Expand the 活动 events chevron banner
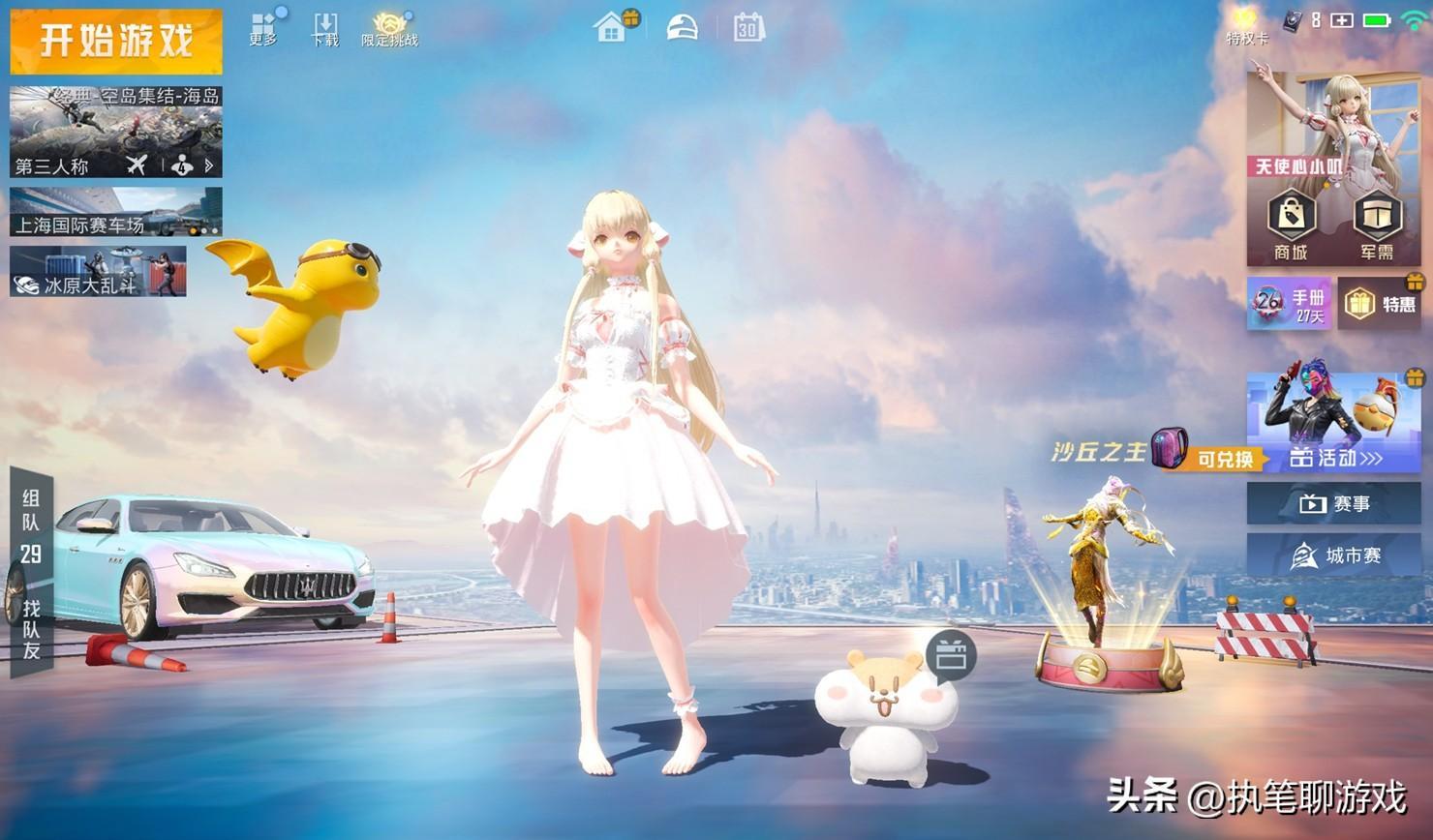This screenshot has height=840, width=1433. pyautogui.click(x=1334, y=458)
